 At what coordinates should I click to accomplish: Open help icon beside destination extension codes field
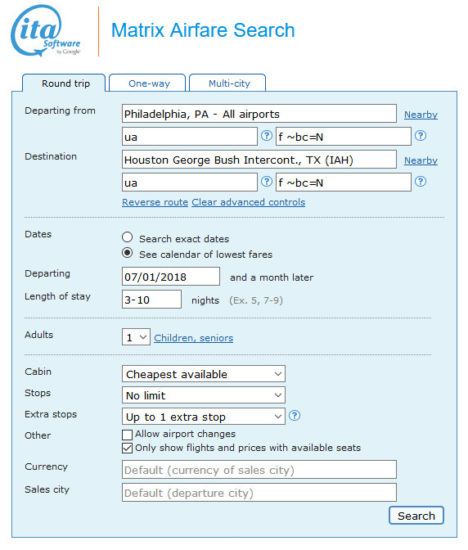[x=421, y=182]
